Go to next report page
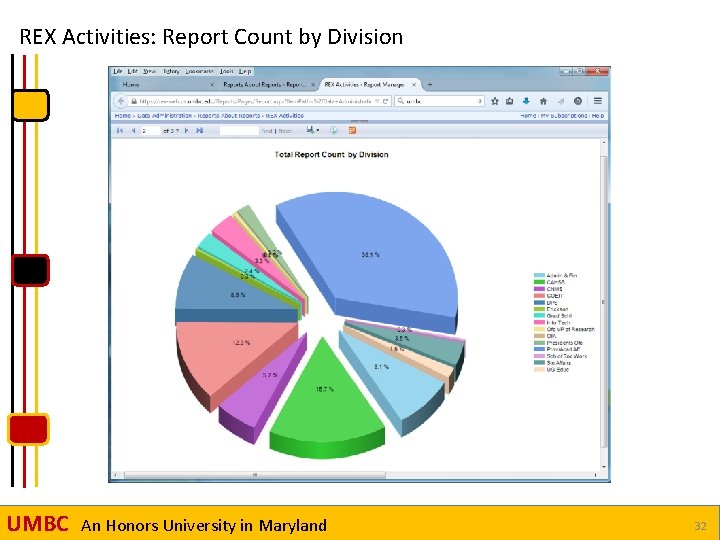The width and height of the screenshot is (720, 540). coord(186,131)
